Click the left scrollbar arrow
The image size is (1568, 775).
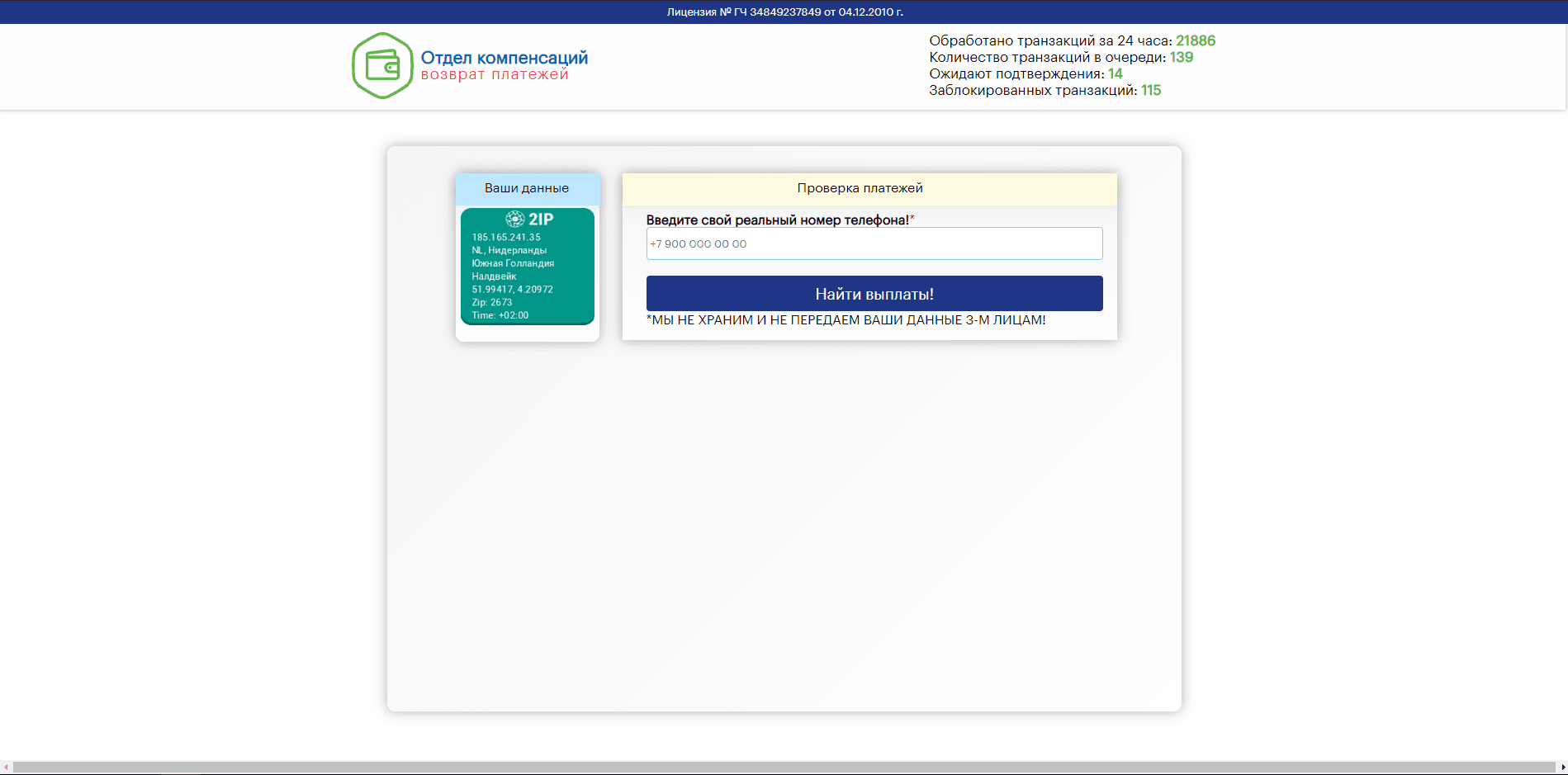6,768
